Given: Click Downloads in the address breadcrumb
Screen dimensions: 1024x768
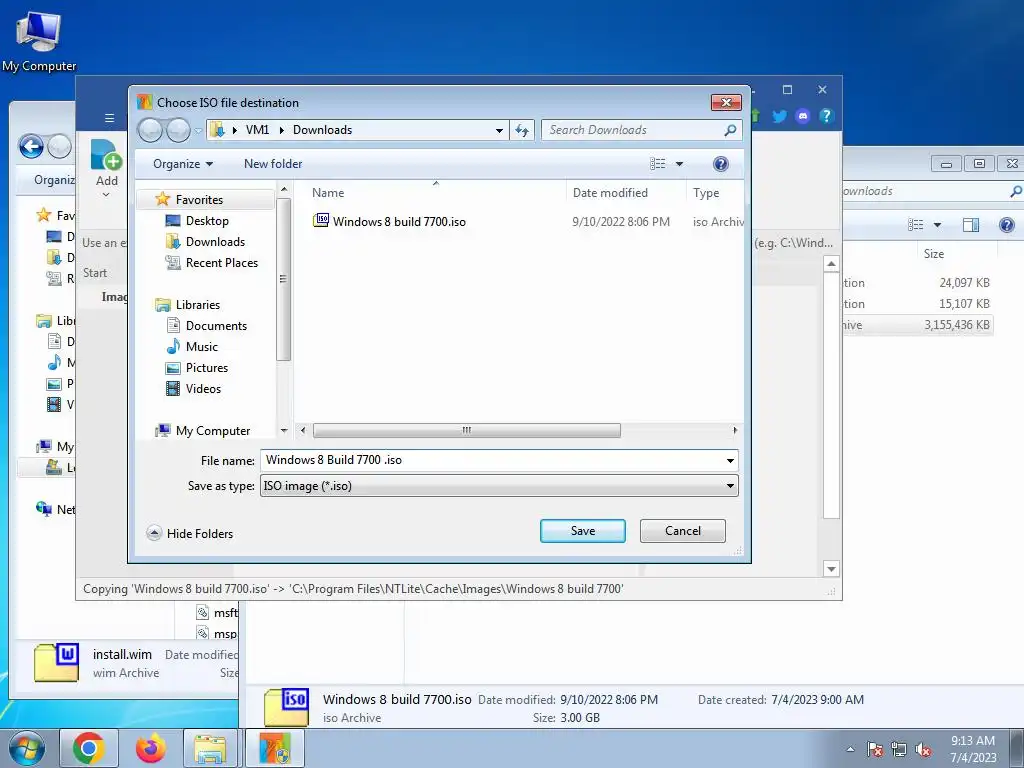Looking at the screenshot, I should click(x=322, y=130).
